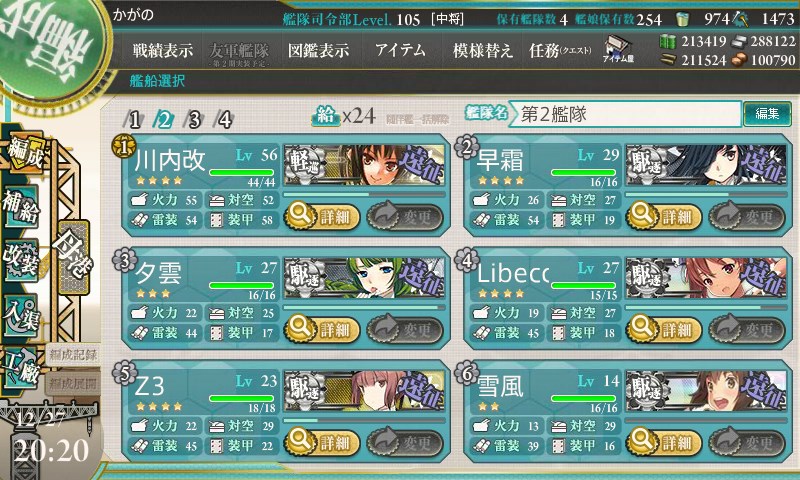Click the 雪風 ship portrait banner

[x=706, y=391]
